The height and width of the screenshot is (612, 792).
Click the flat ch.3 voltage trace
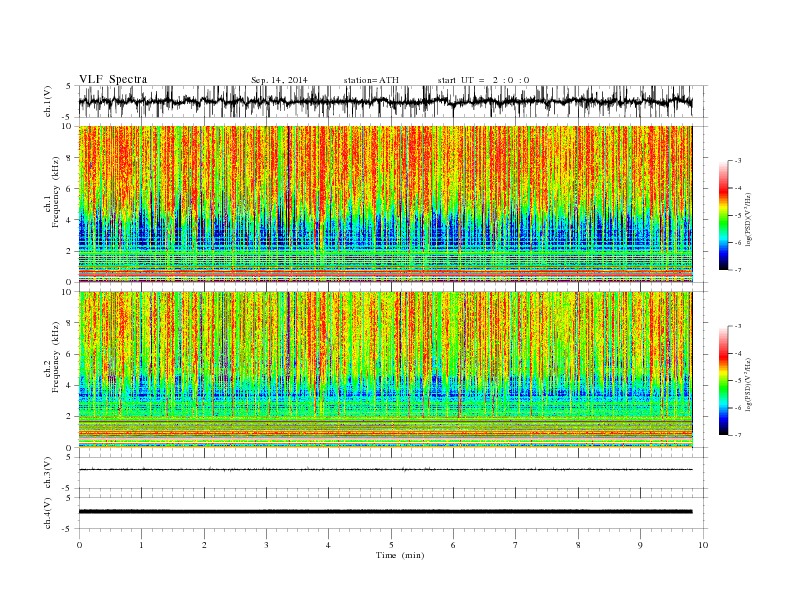pyautogui.click(x=386, y=470)
